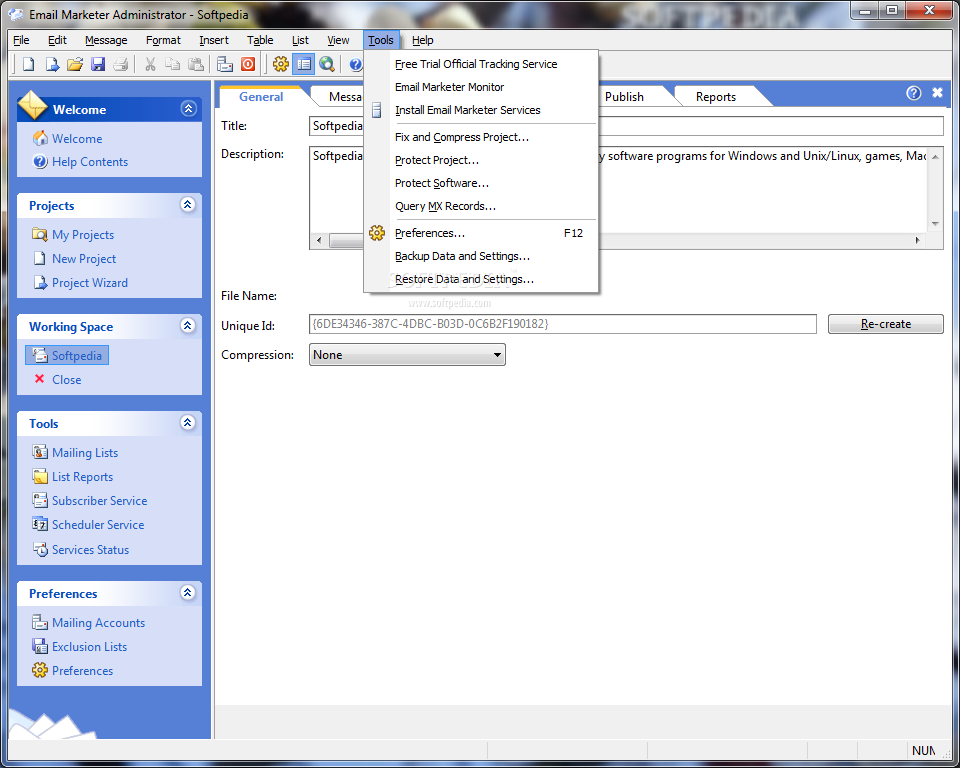
Task: Open the List Reports link
Action: tap(83, 476)
